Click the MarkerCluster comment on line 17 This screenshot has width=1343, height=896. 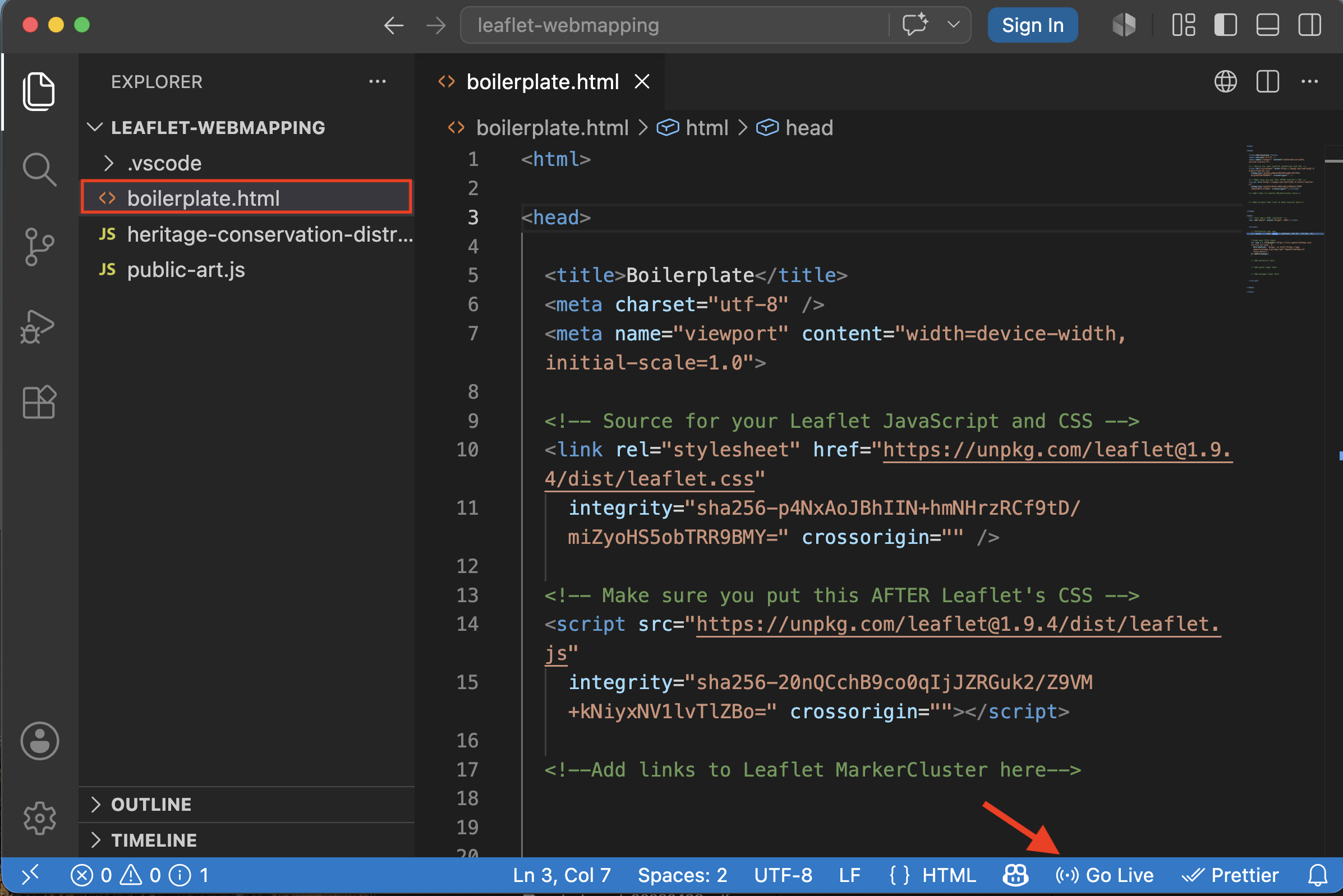point(812,770)
